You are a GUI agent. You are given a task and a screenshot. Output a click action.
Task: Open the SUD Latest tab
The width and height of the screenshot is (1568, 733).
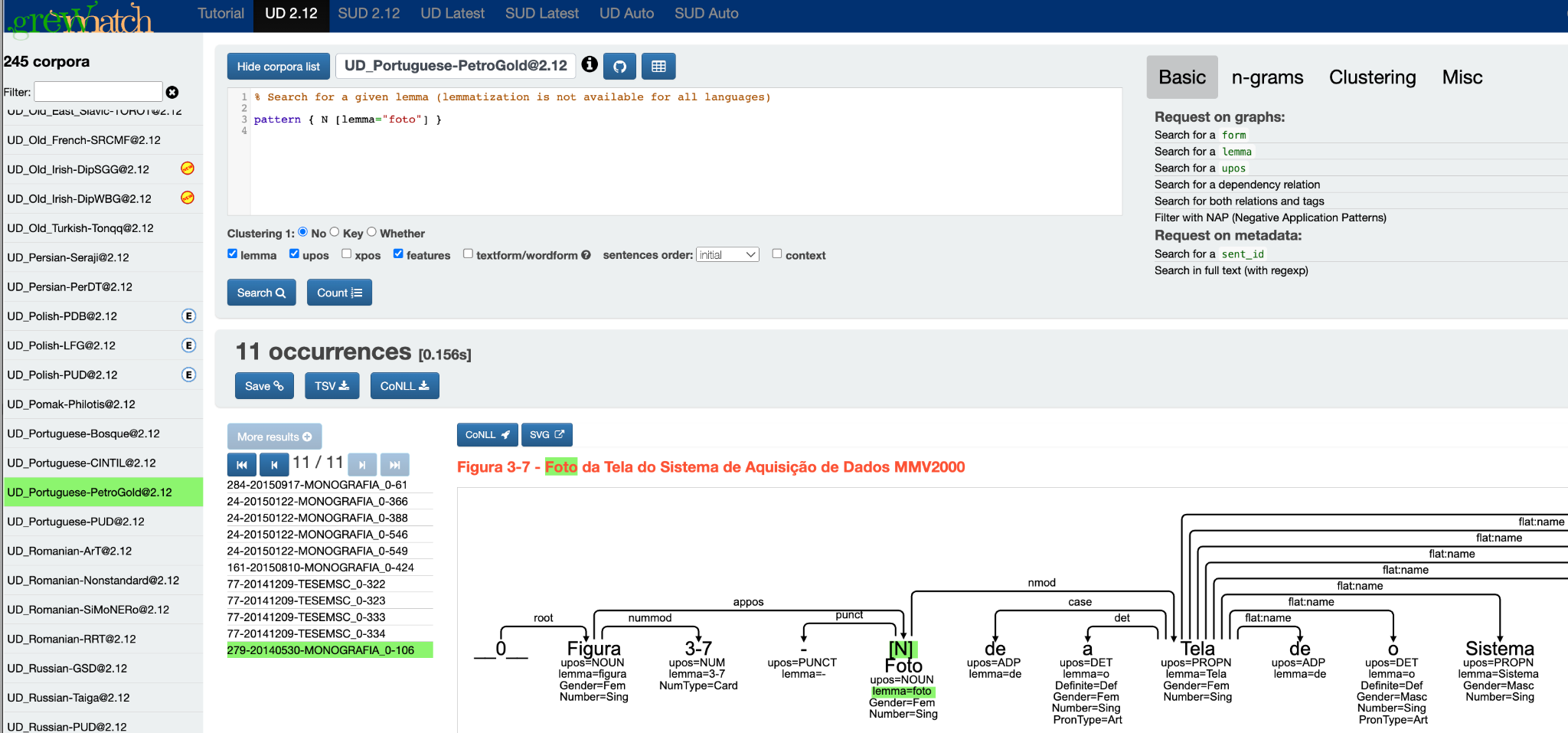point(541,14)
